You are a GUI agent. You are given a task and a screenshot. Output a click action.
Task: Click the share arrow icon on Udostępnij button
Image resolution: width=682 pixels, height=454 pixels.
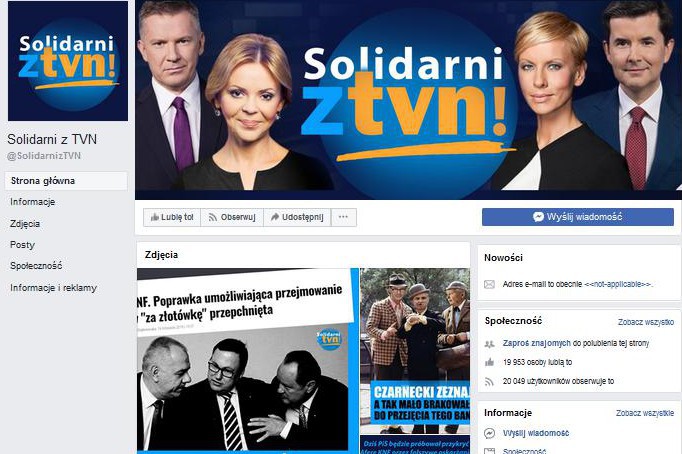pyautogui.click(x=274, y=217)
